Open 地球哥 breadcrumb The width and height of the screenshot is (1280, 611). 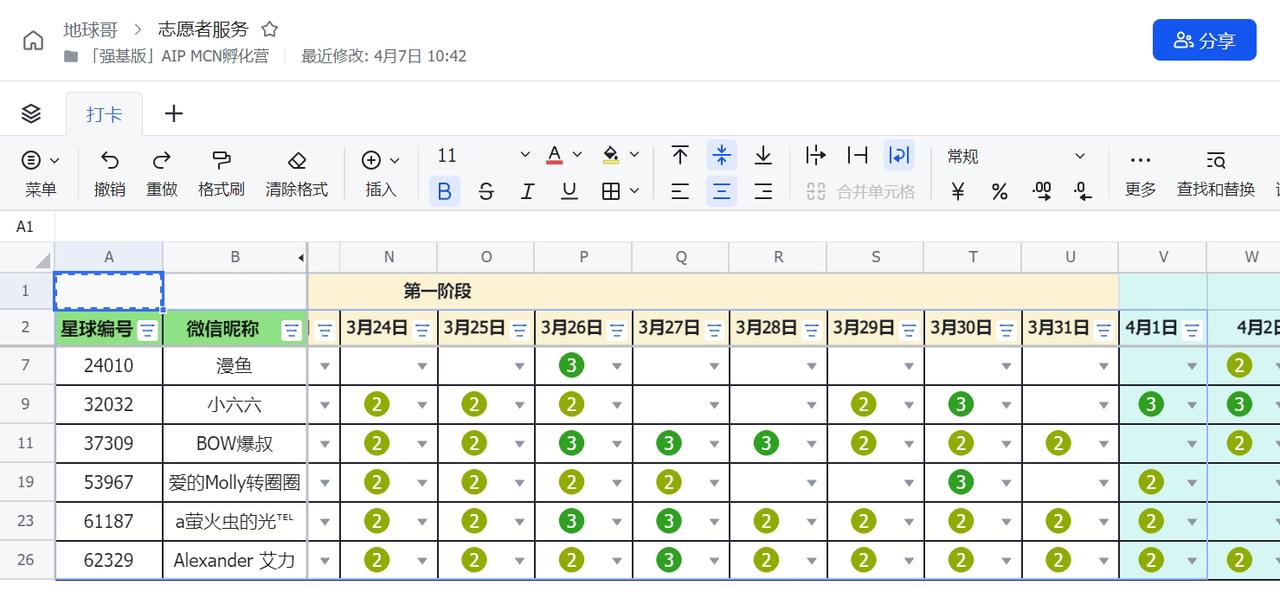point(90,29)
